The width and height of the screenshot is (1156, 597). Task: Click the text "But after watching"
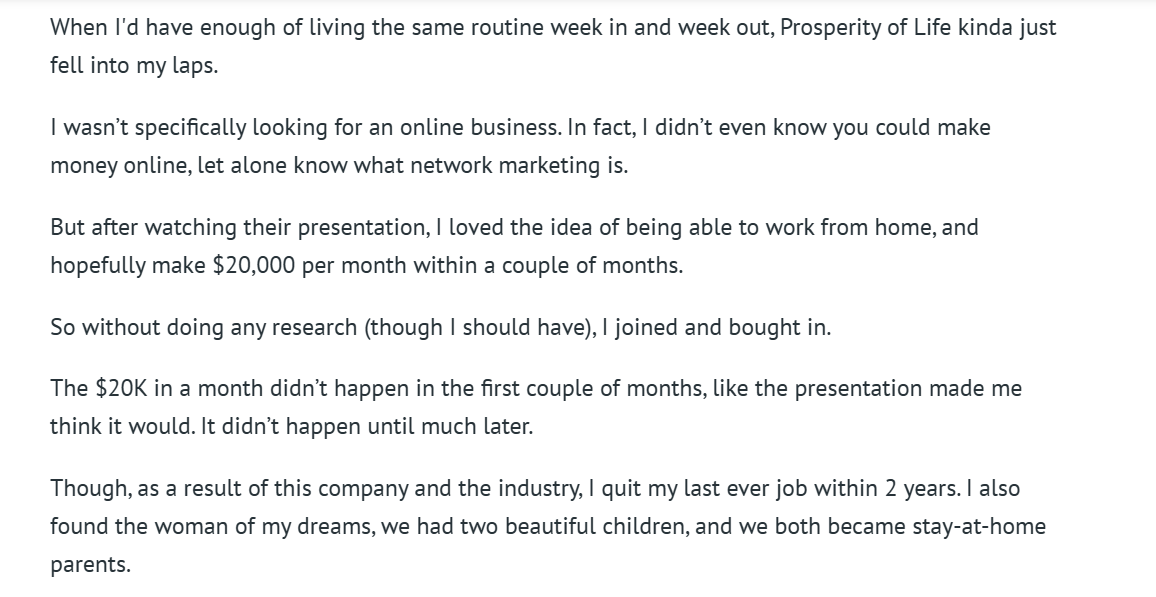point(142,227)
